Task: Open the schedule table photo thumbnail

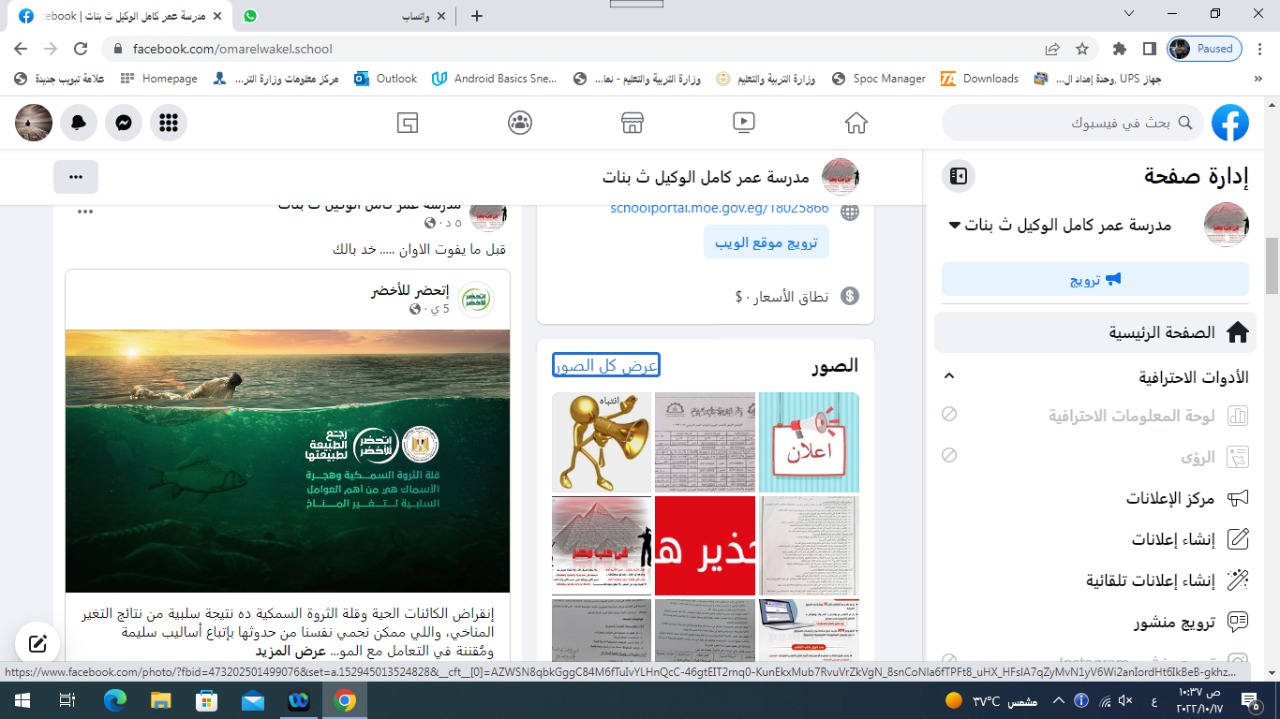Action: point(705,442)
